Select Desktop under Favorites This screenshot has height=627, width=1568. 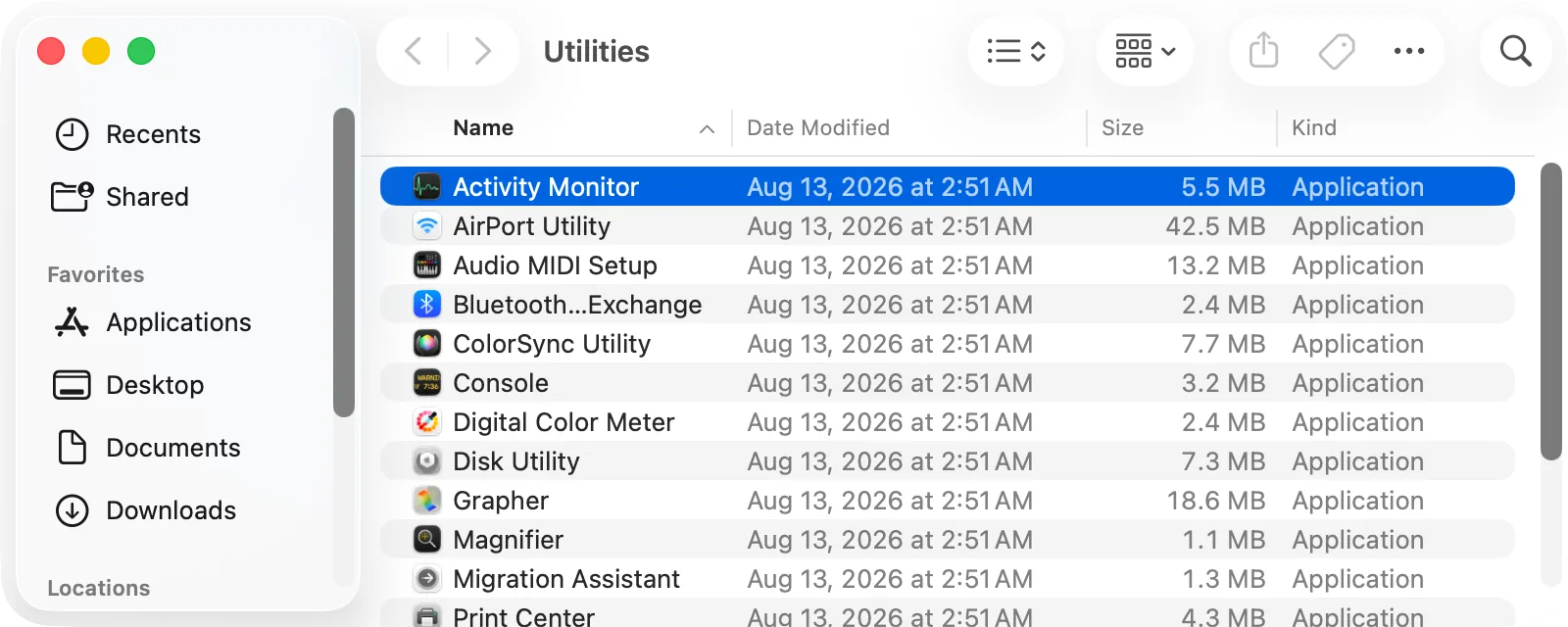click(x=155, y=385)
